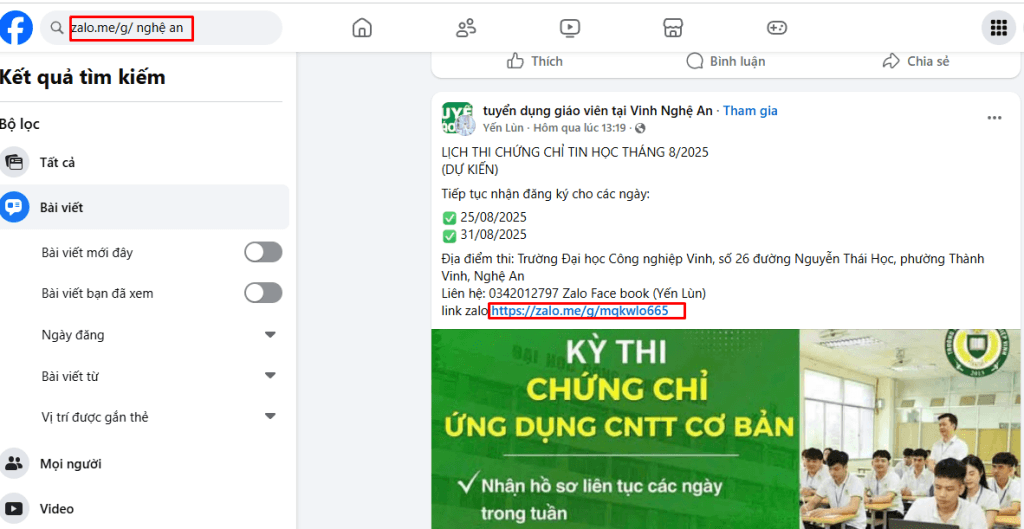Viewport: 1024px width, 529px height.
Task: Click the "Tham gia" group join link
Action: pos(750,111)
